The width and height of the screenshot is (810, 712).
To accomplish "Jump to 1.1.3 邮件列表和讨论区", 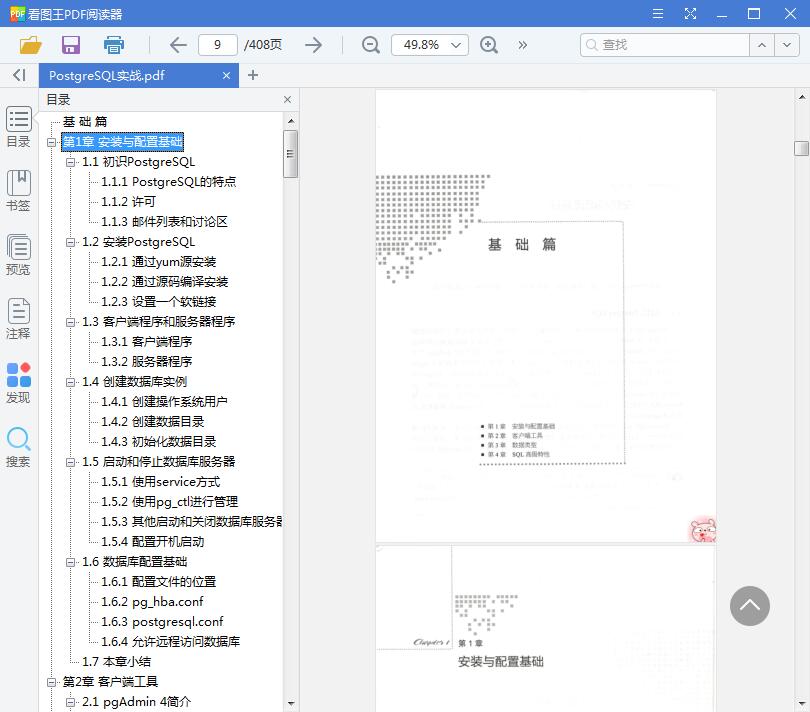I will (164, 222).
